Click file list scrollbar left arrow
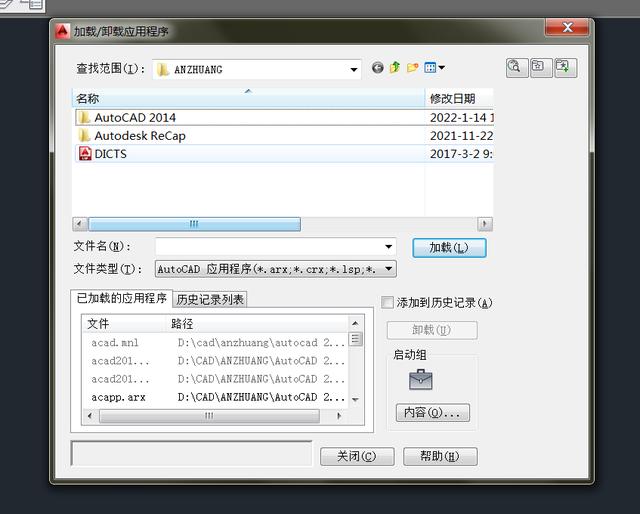The width and height of the screenshot is (640, 514). 80,224
